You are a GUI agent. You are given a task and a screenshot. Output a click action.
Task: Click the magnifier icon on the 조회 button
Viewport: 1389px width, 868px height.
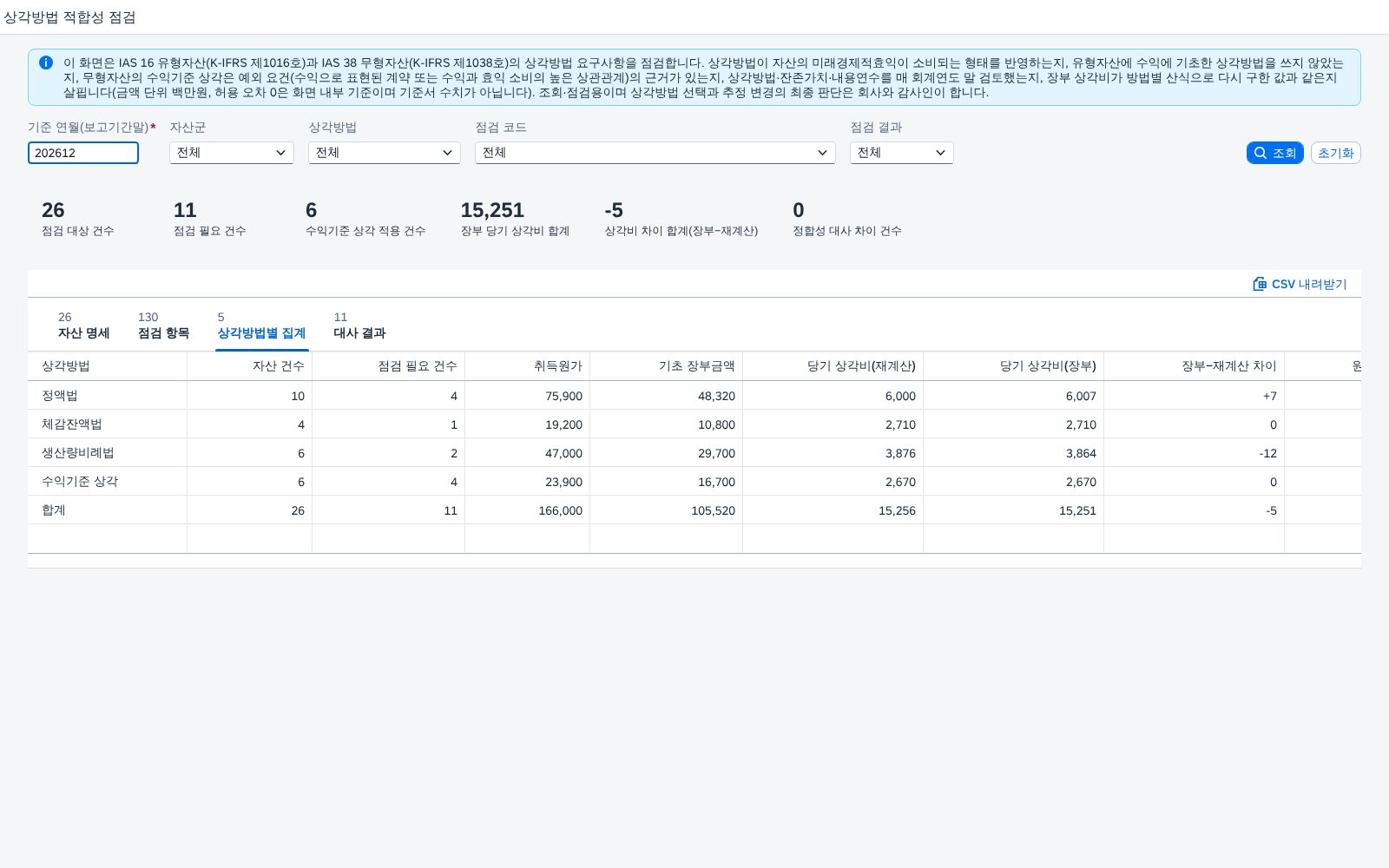click(1261, 153)
